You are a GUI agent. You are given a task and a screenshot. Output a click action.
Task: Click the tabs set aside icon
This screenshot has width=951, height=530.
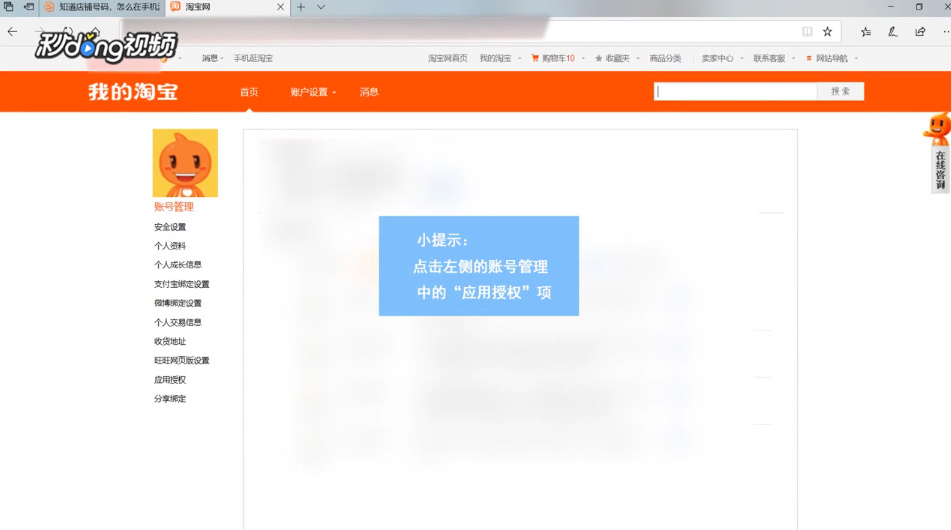(x=8, y=7)
